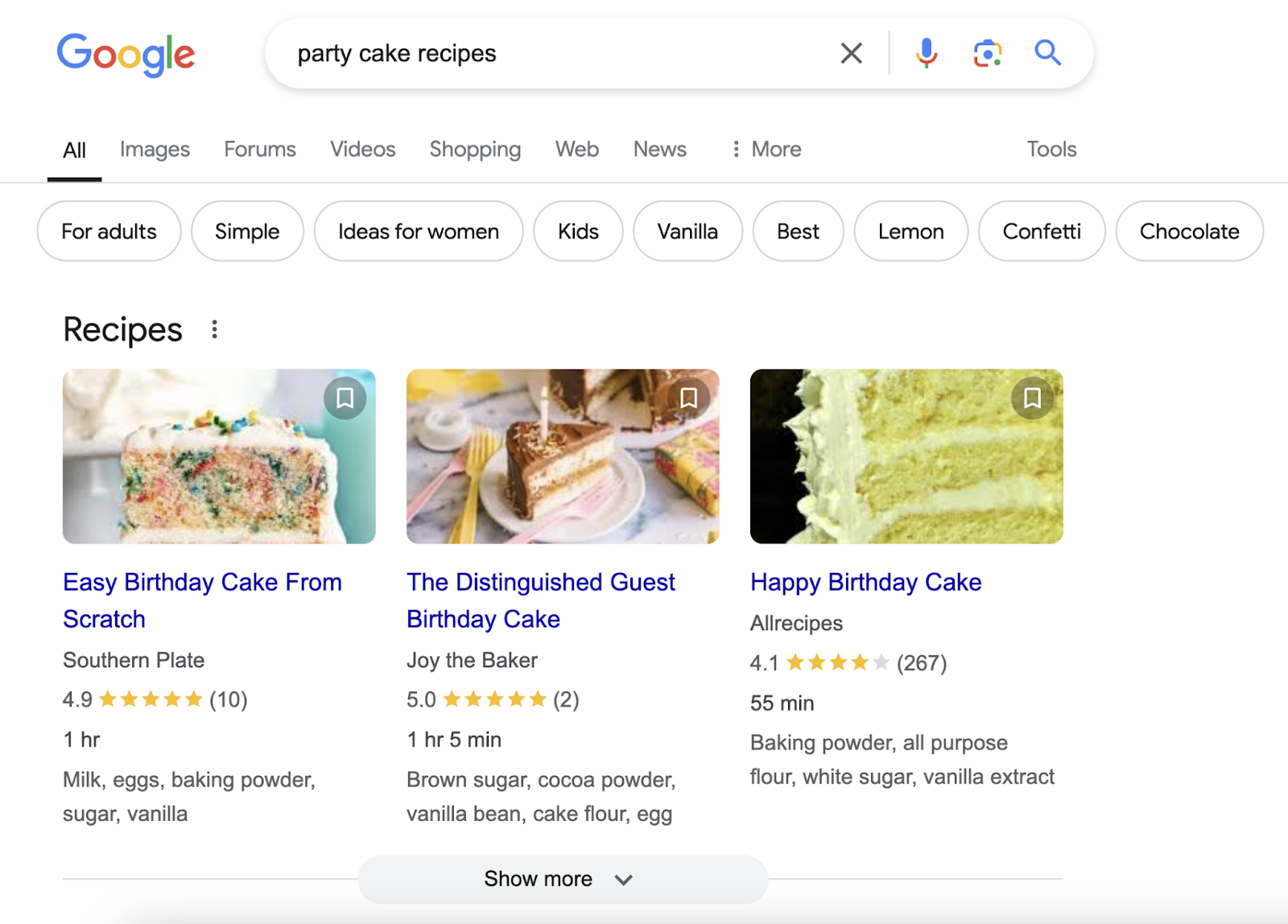Go to the Shopping results tab

[x=475, y=149]
